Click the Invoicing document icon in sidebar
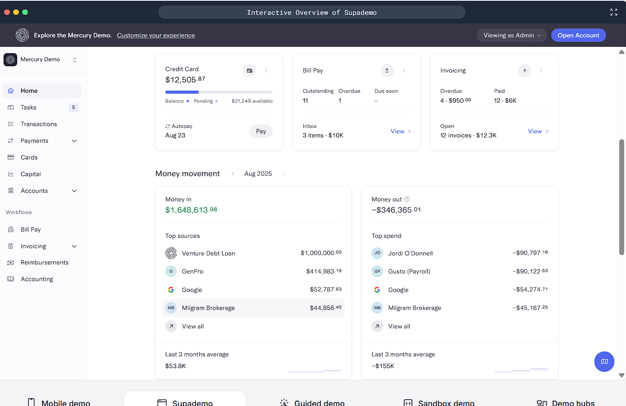The width and height of the screenshot is (626, 406). coord(11,246)
